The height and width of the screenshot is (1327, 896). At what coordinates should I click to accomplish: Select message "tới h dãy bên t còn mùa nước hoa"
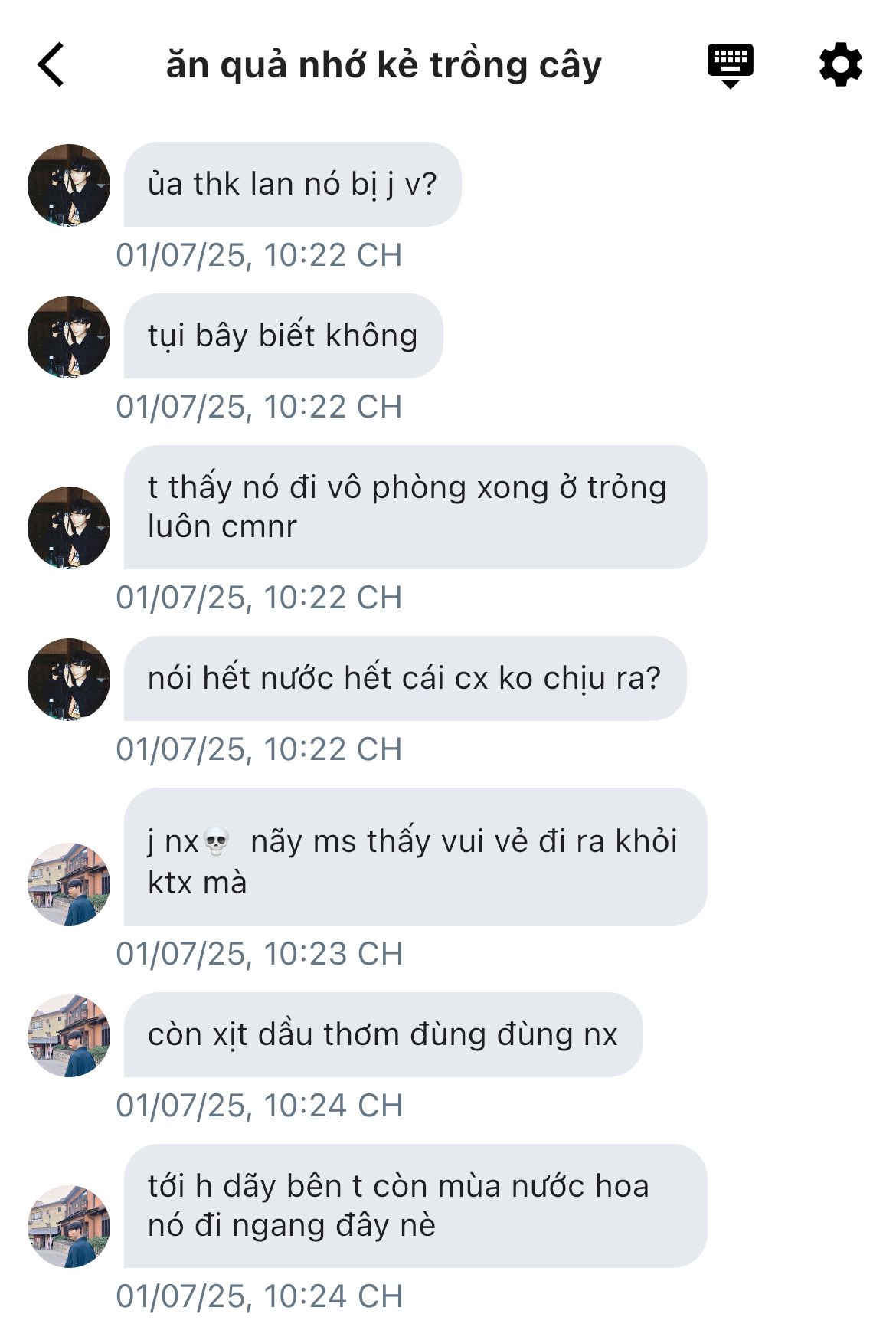pos(415,1206)
